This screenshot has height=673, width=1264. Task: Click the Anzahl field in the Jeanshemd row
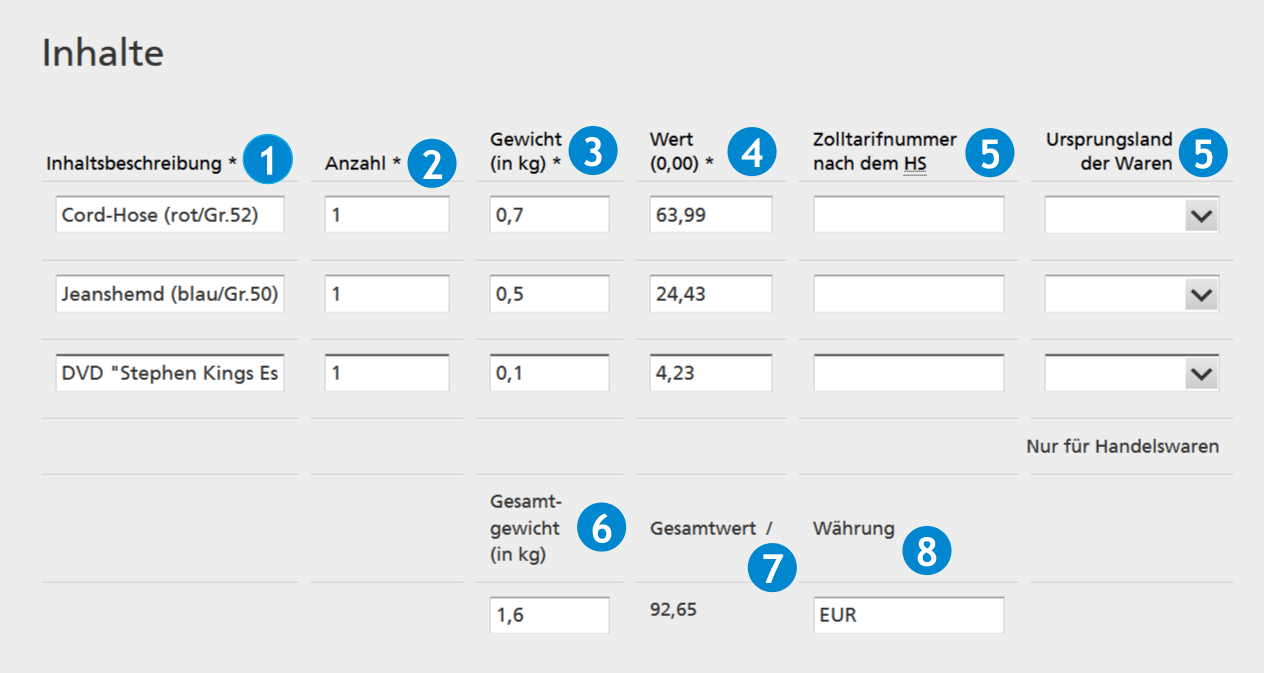coord(387,295)
